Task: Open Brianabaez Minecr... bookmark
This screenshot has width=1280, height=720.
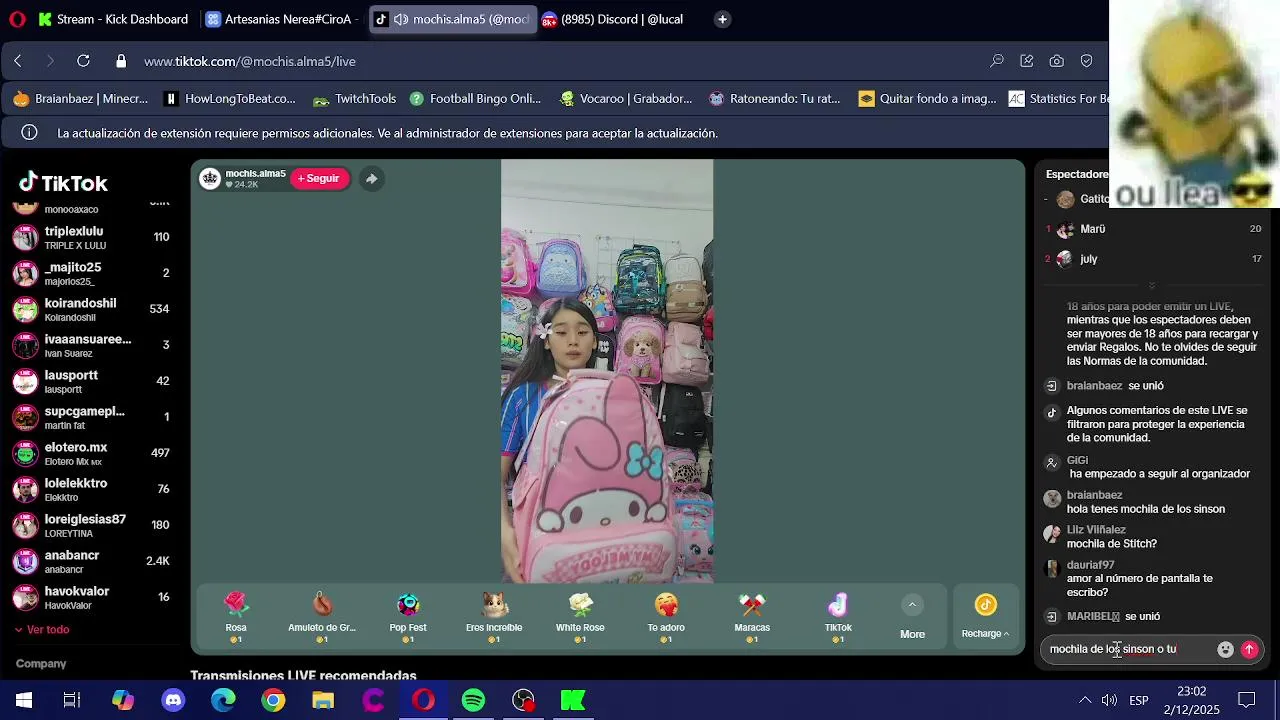Action: pyautogui.click(x=81, y=98)
